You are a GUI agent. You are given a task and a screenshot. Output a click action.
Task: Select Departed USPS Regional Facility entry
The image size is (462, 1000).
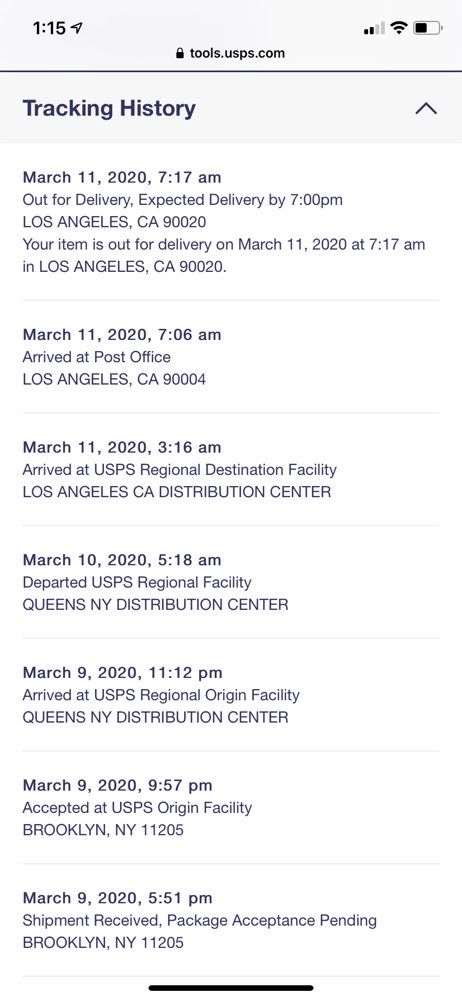231,582
